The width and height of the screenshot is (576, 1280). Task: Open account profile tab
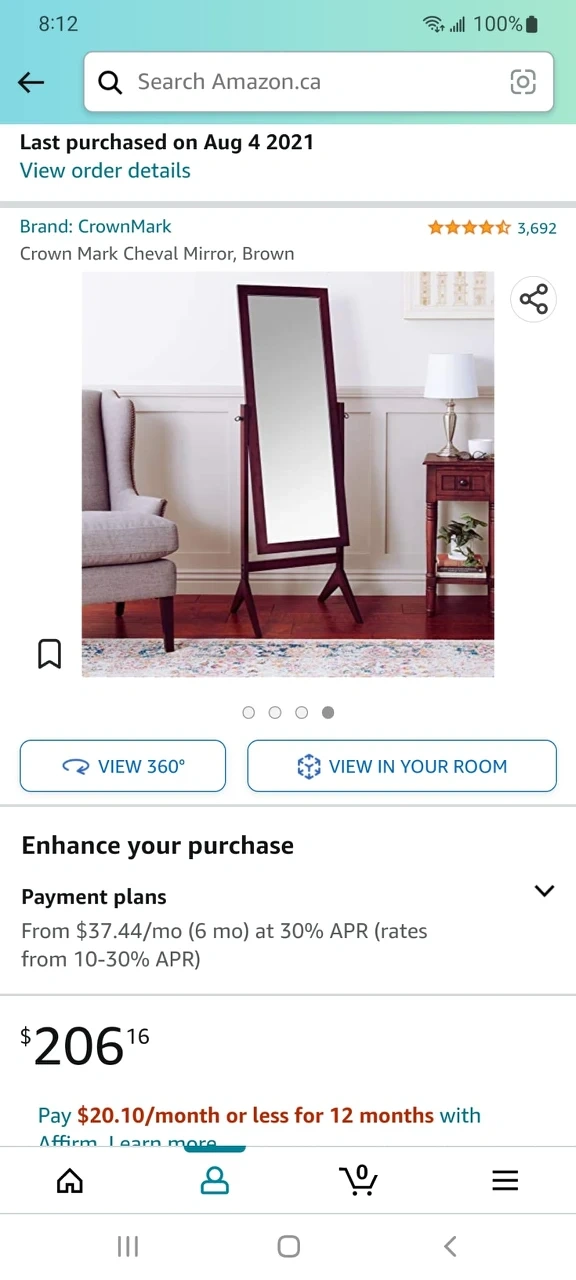coord(215,1181)
